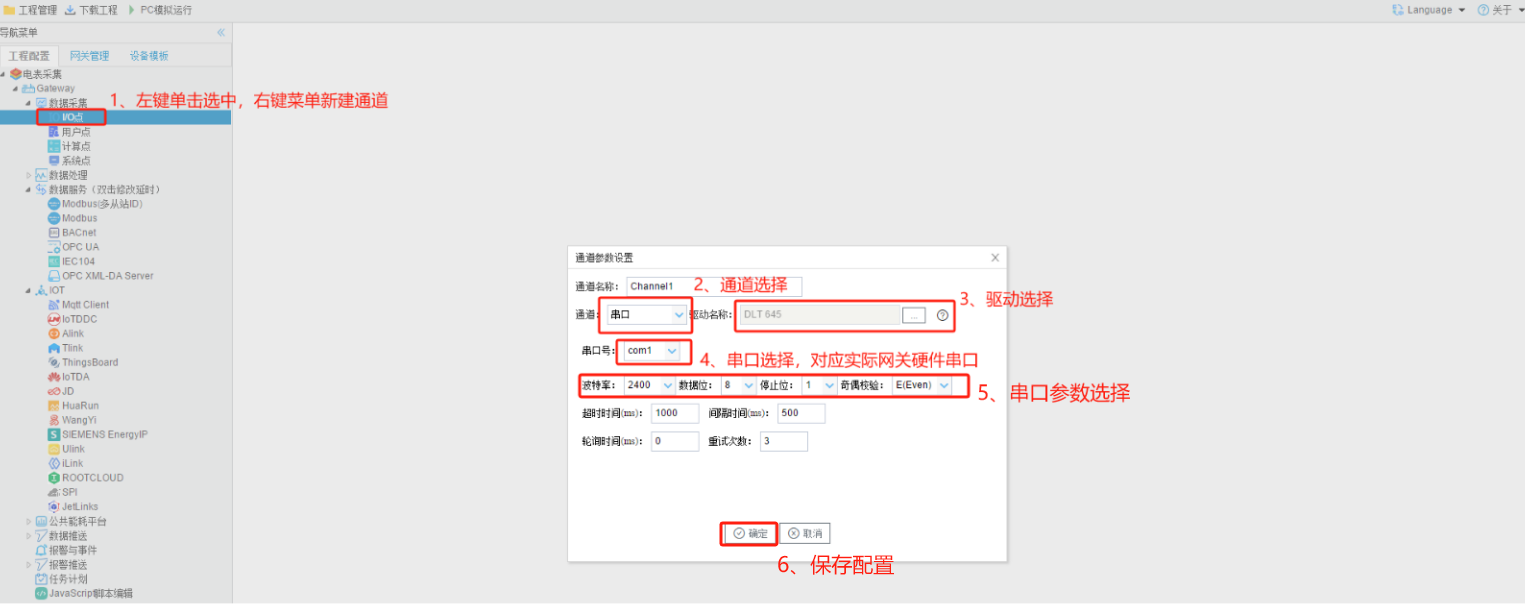Select 任务计划 tree item
1525x605 pixels.
point(61,579)
